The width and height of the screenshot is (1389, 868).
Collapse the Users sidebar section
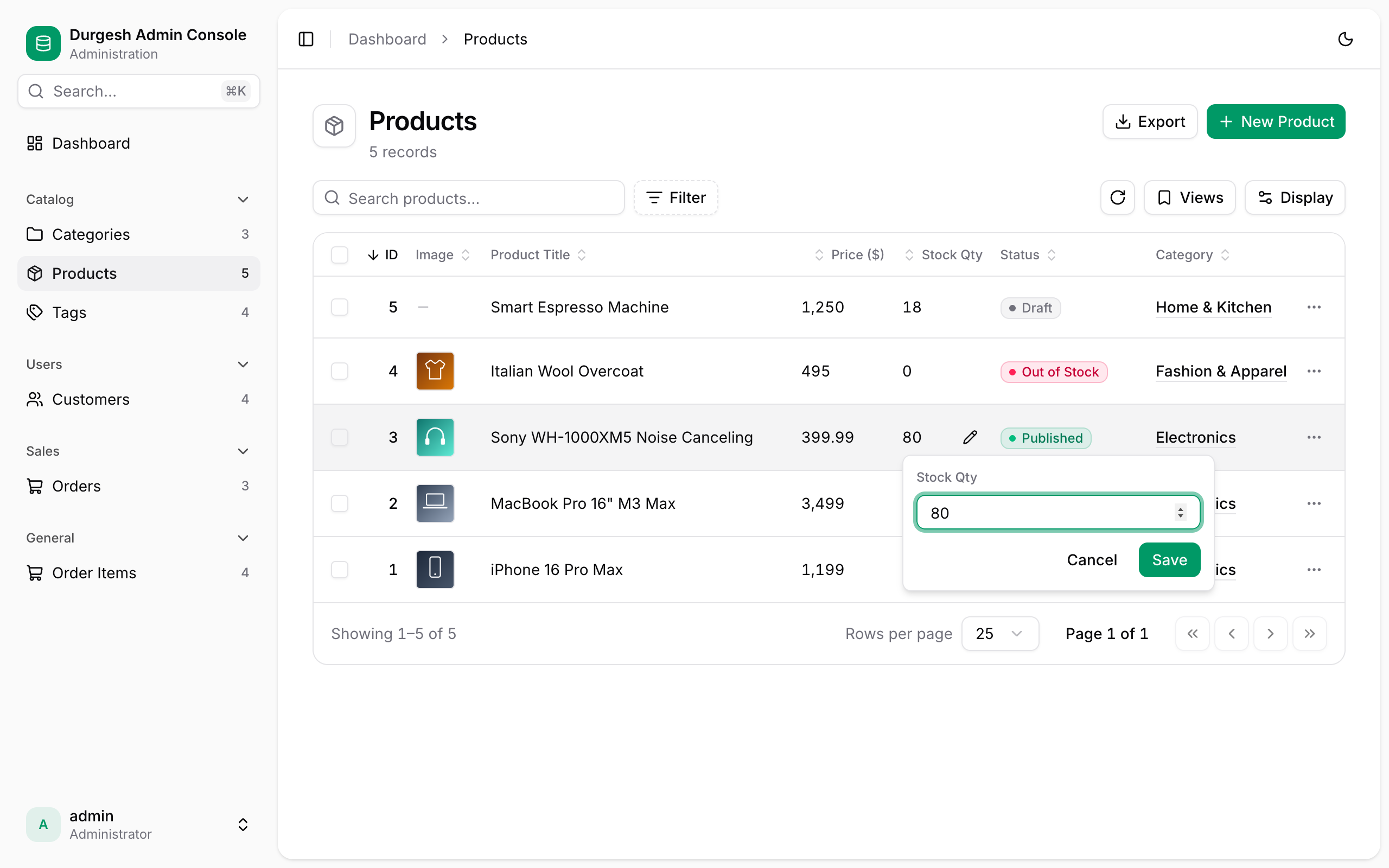(138, 365)
